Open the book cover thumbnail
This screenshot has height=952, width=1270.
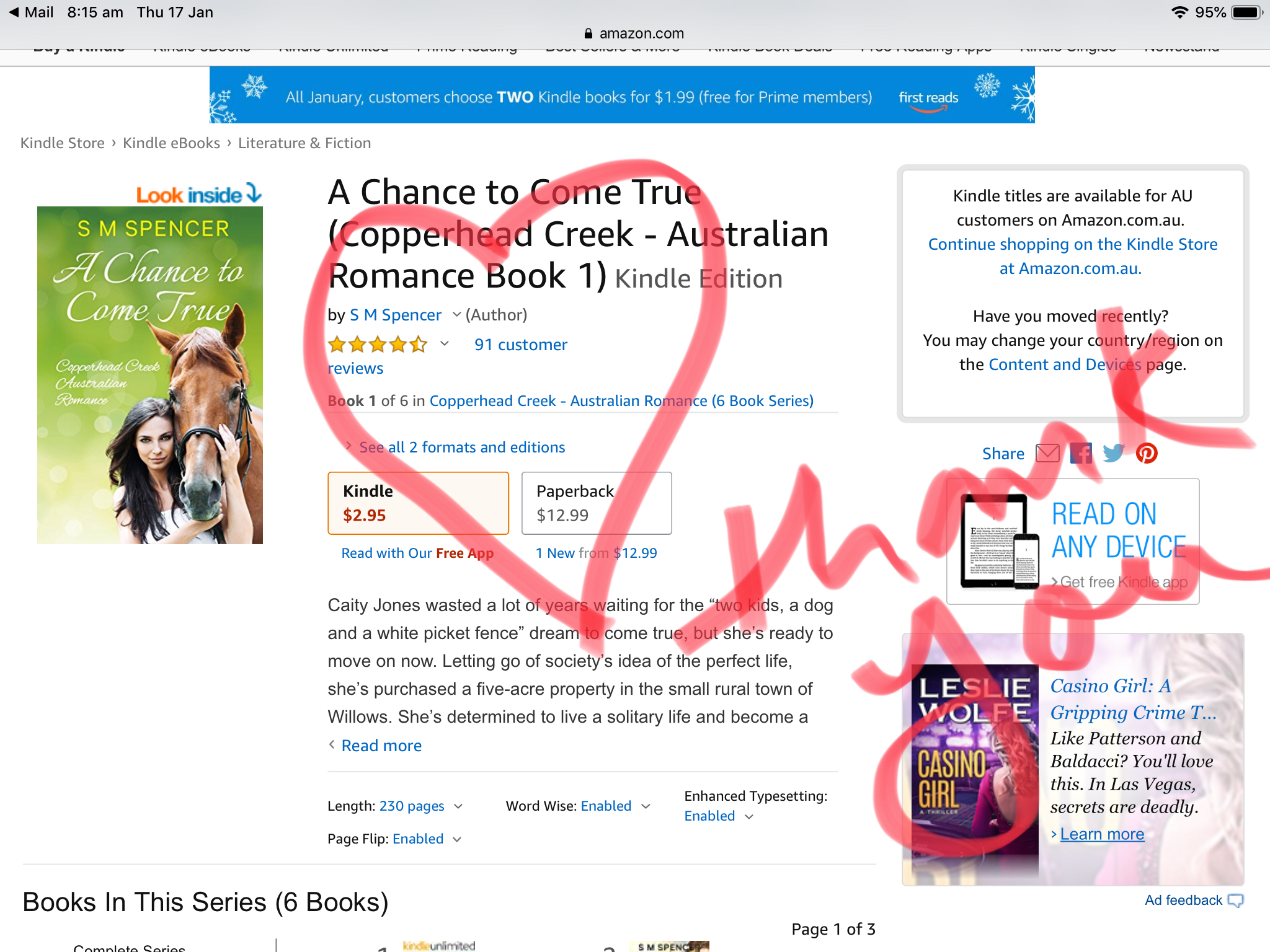(150, 375)
